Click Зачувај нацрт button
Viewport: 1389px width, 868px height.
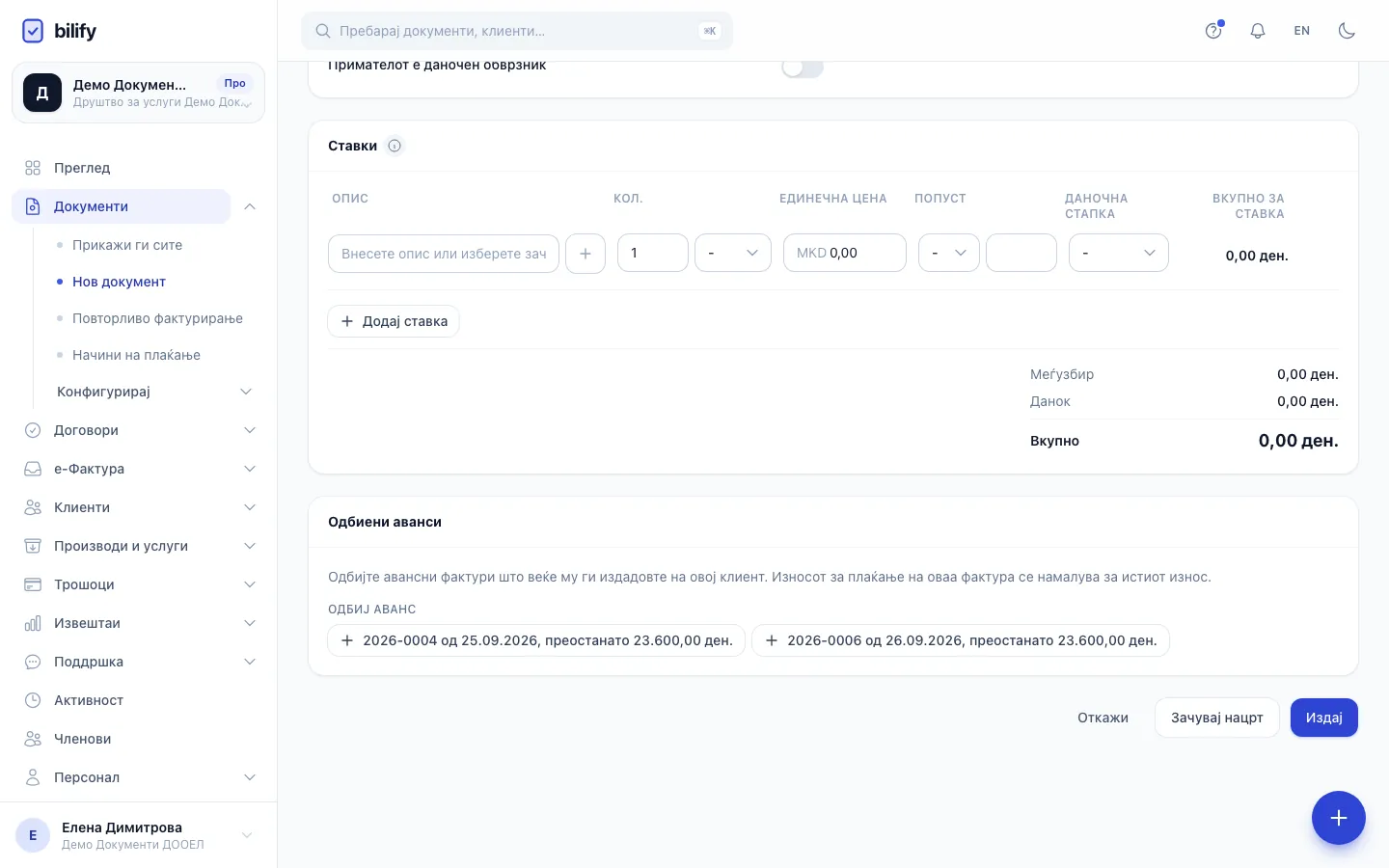(1217, 718)
